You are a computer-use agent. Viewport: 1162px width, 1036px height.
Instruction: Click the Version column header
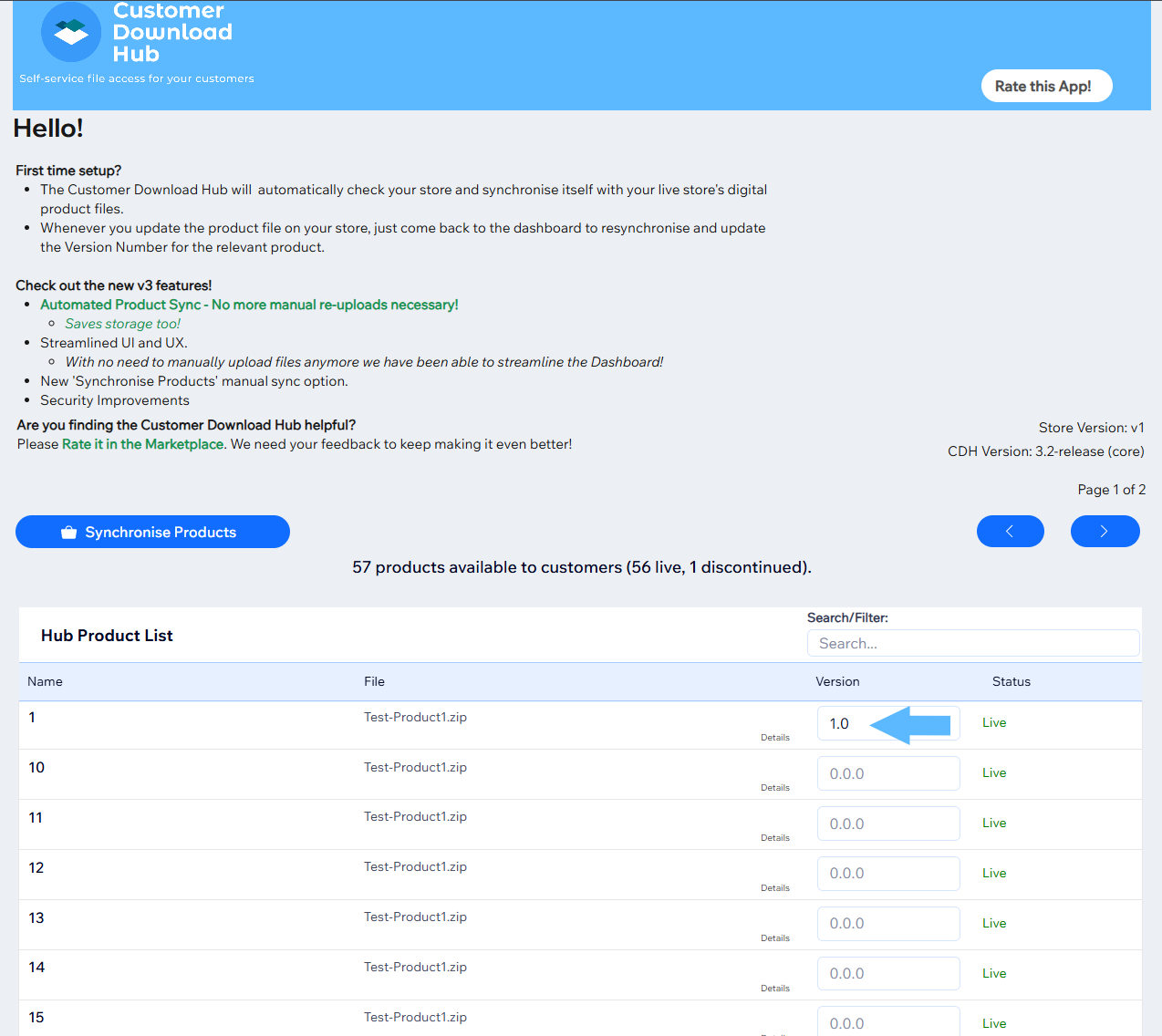tap(837, 681)
